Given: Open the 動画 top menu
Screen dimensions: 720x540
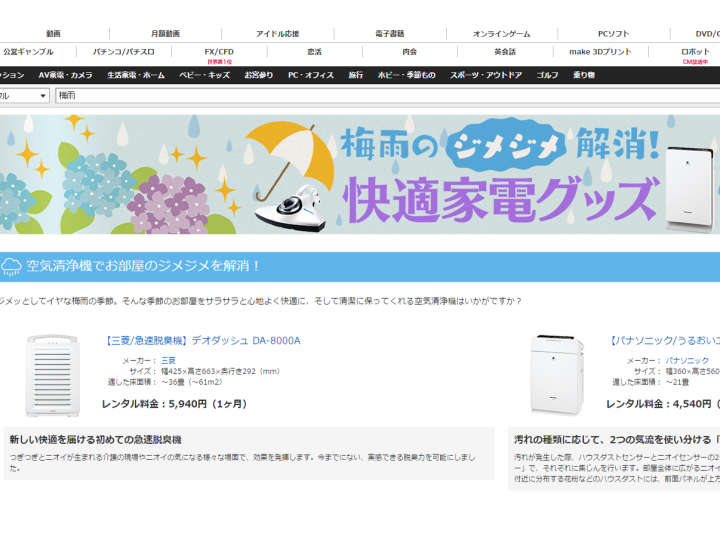Looking at the screenshot, I should click(x=53, y=34).
